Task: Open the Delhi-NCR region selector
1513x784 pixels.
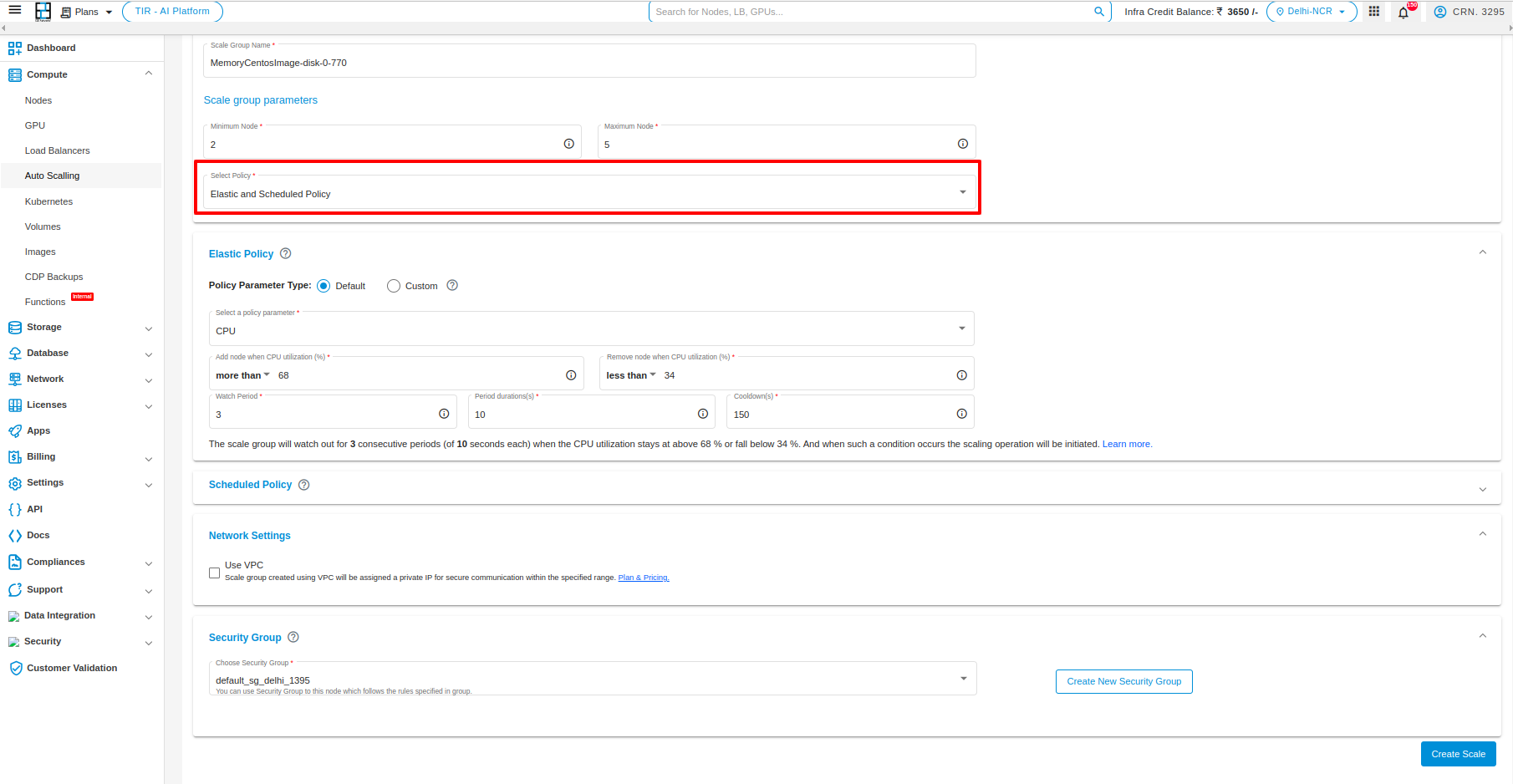Action: [x=1312, y=12]
